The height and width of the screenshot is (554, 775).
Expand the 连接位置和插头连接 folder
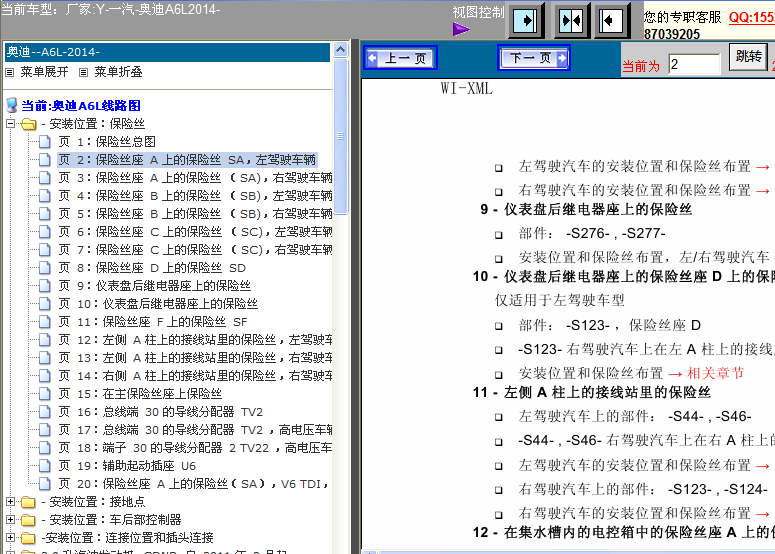(10, 537)
